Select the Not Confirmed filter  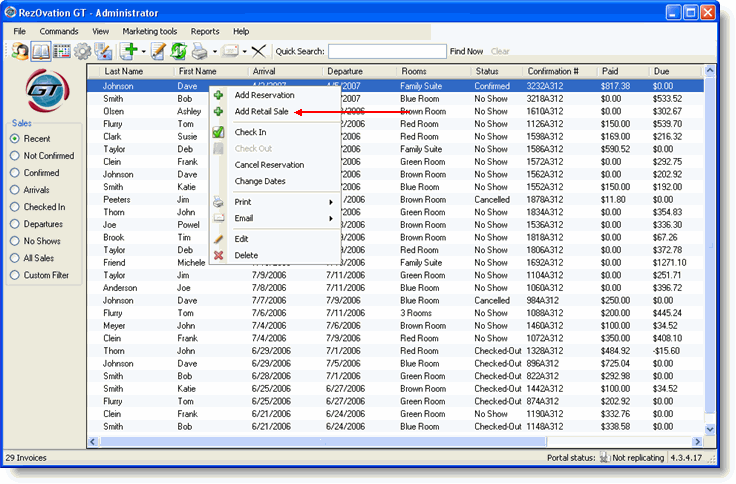click(x=42, y=156)
